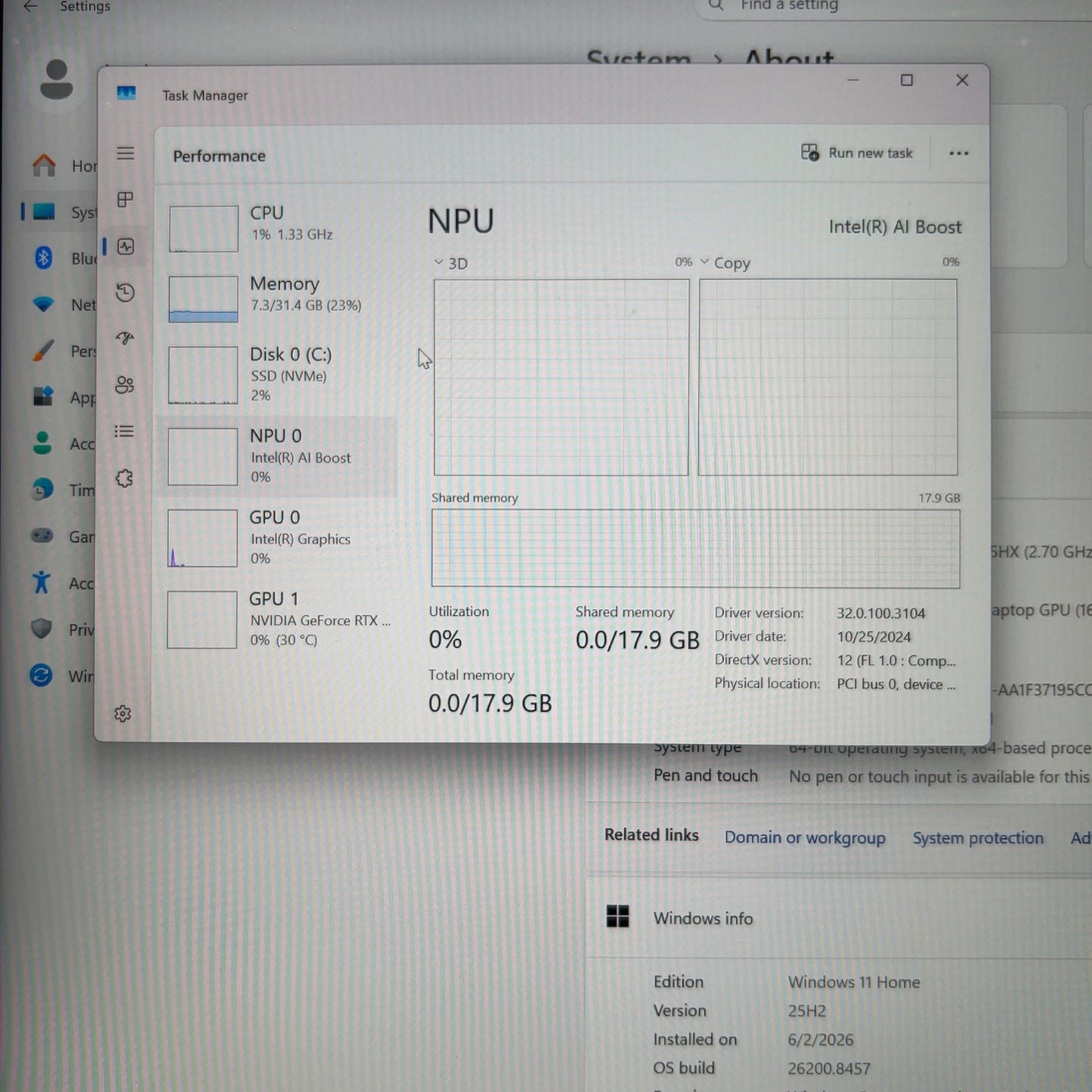Open Home in the Settings sidebar
The height and width of the screenshot is (1092, 1092).
63,166
